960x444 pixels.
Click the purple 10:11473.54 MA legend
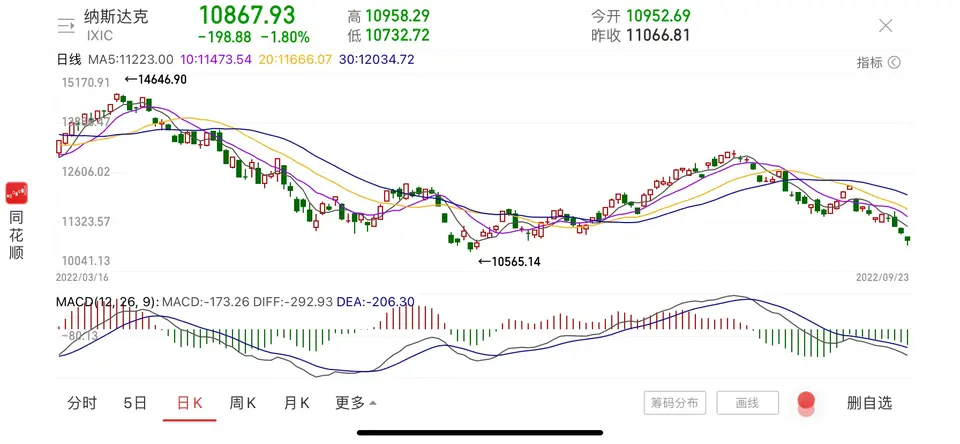216,60
